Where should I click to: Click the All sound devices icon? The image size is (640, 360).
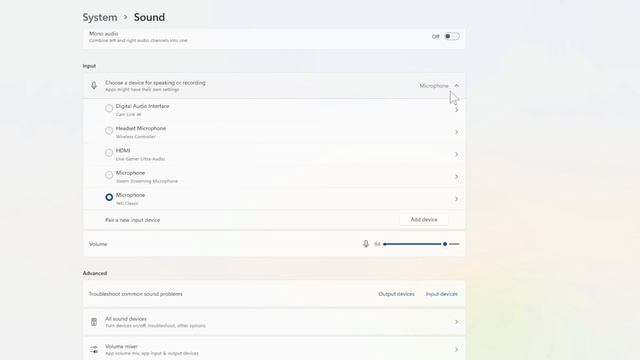(x=94, y=322)
